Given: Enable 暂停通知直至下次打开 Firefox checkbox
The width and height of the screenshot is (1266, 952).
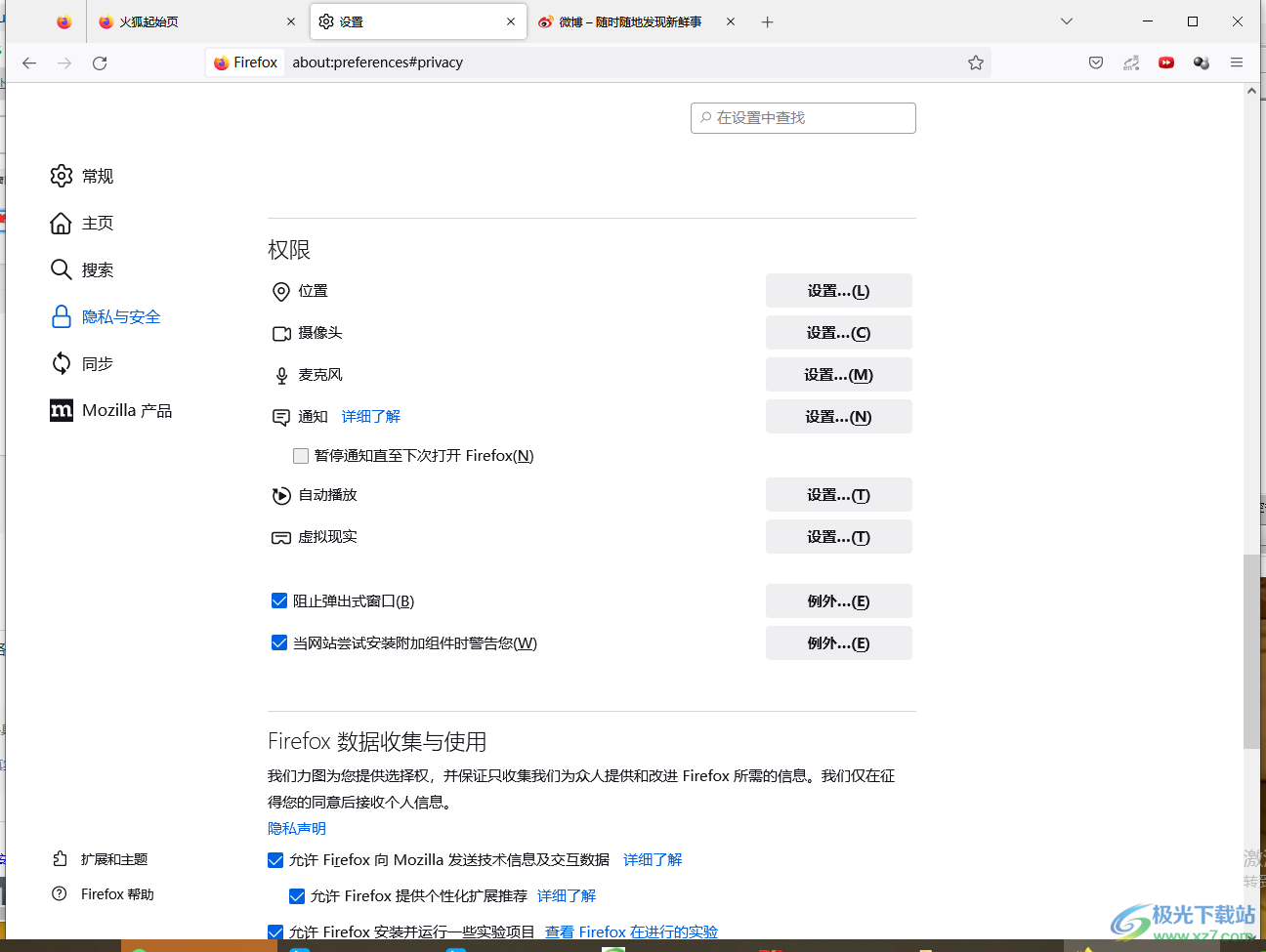Looking at the screenshot, I should tap(301, 456).
